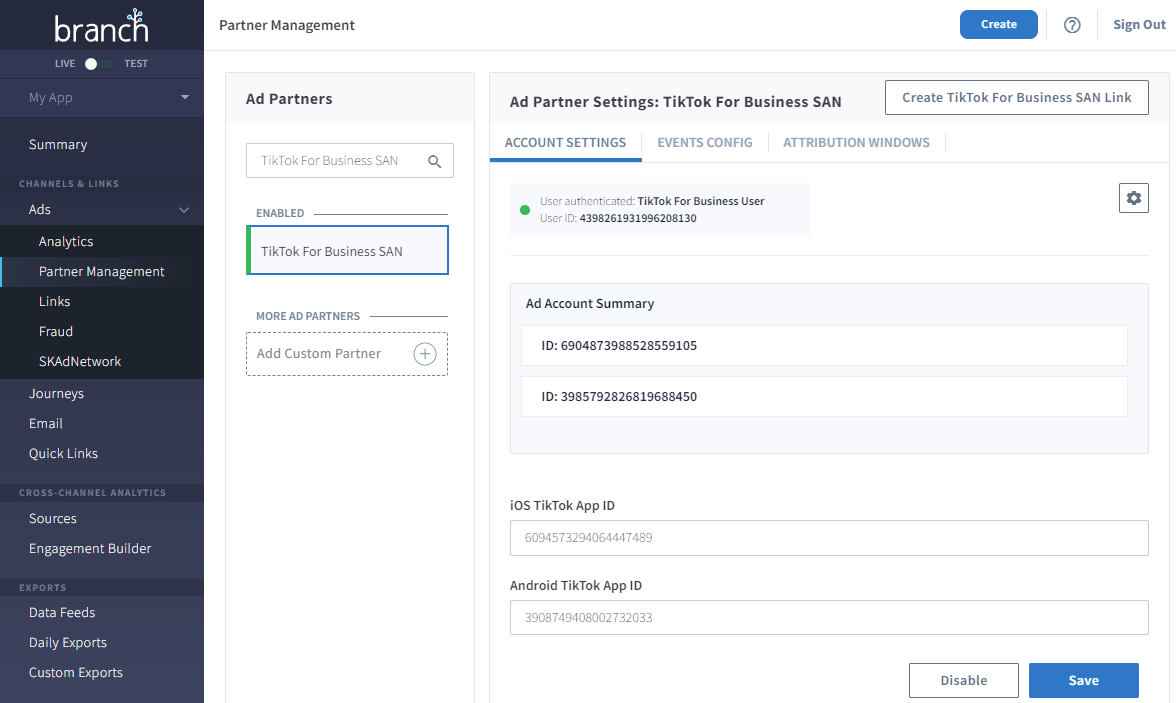The height and width of the screenshot is (703, 1176).
Task: Click the Branch logo
Action: click(101, 26)
